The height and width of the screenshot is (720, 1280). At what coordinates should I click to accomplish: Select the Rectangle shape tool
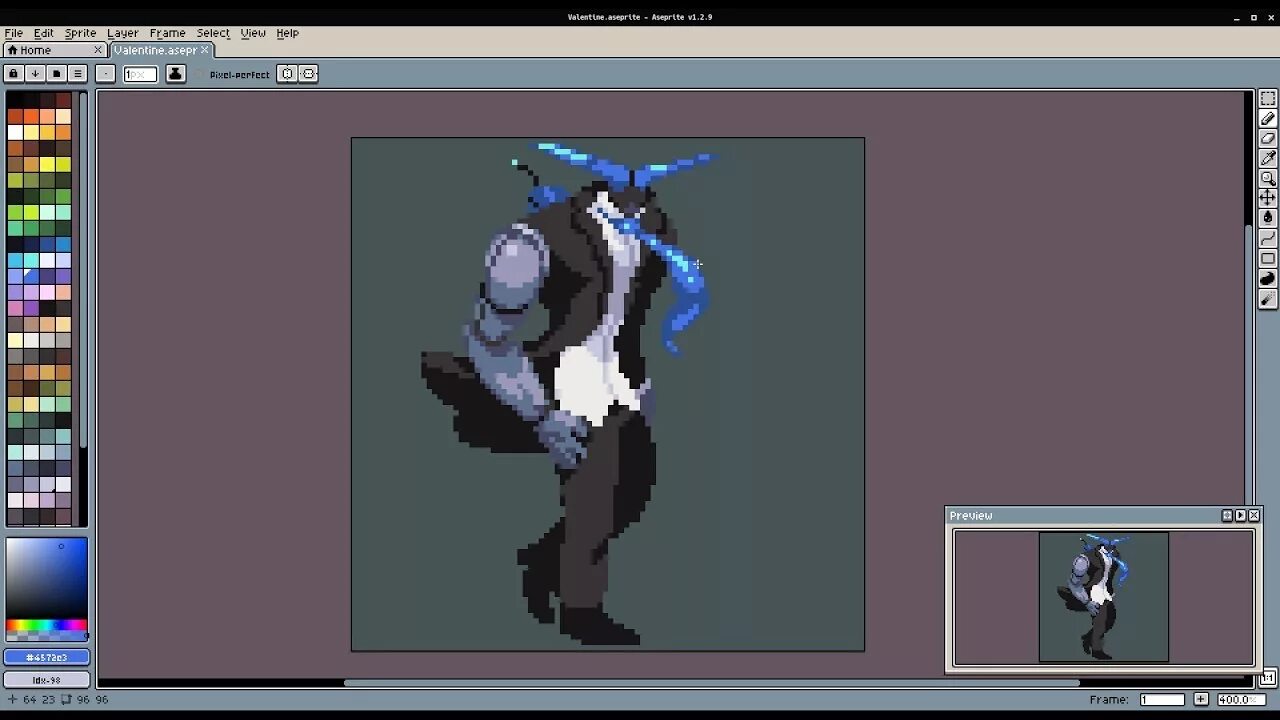click(1267, 258)
